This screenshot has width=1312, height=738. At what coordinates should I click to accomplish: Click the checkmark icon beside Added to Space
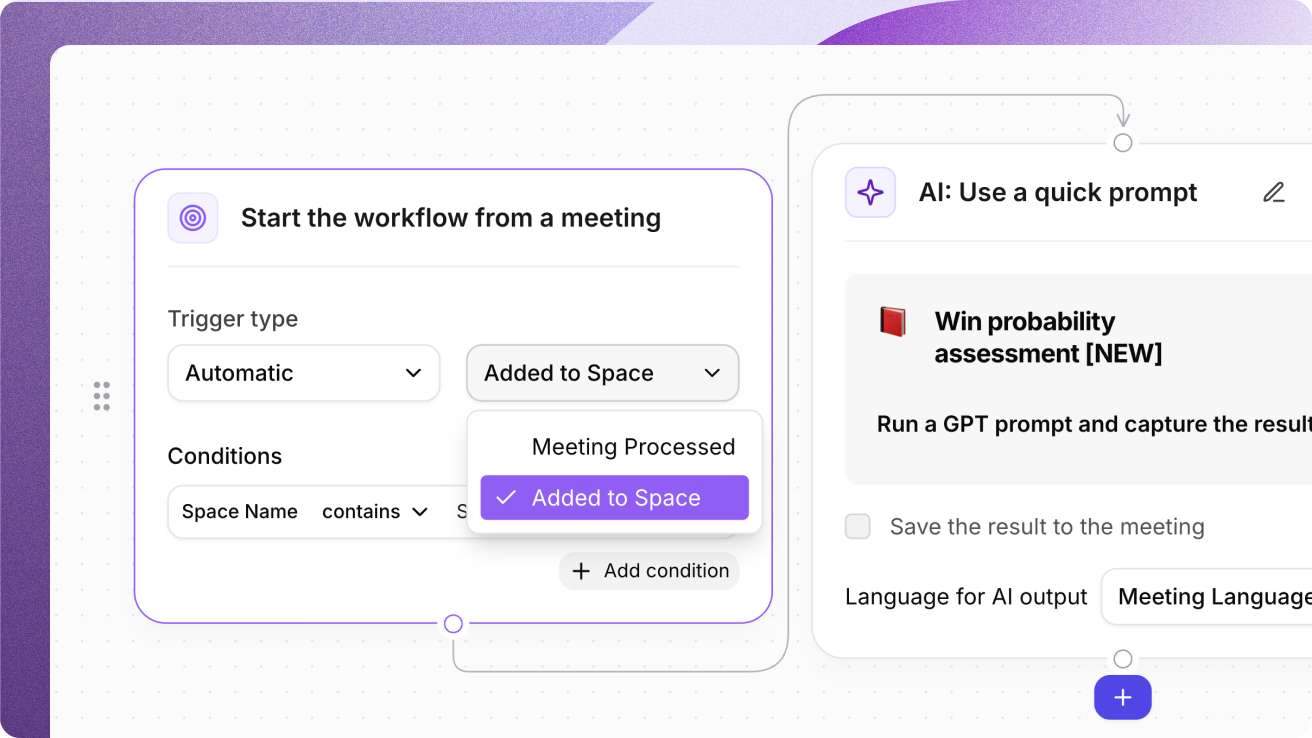point(507,498)
